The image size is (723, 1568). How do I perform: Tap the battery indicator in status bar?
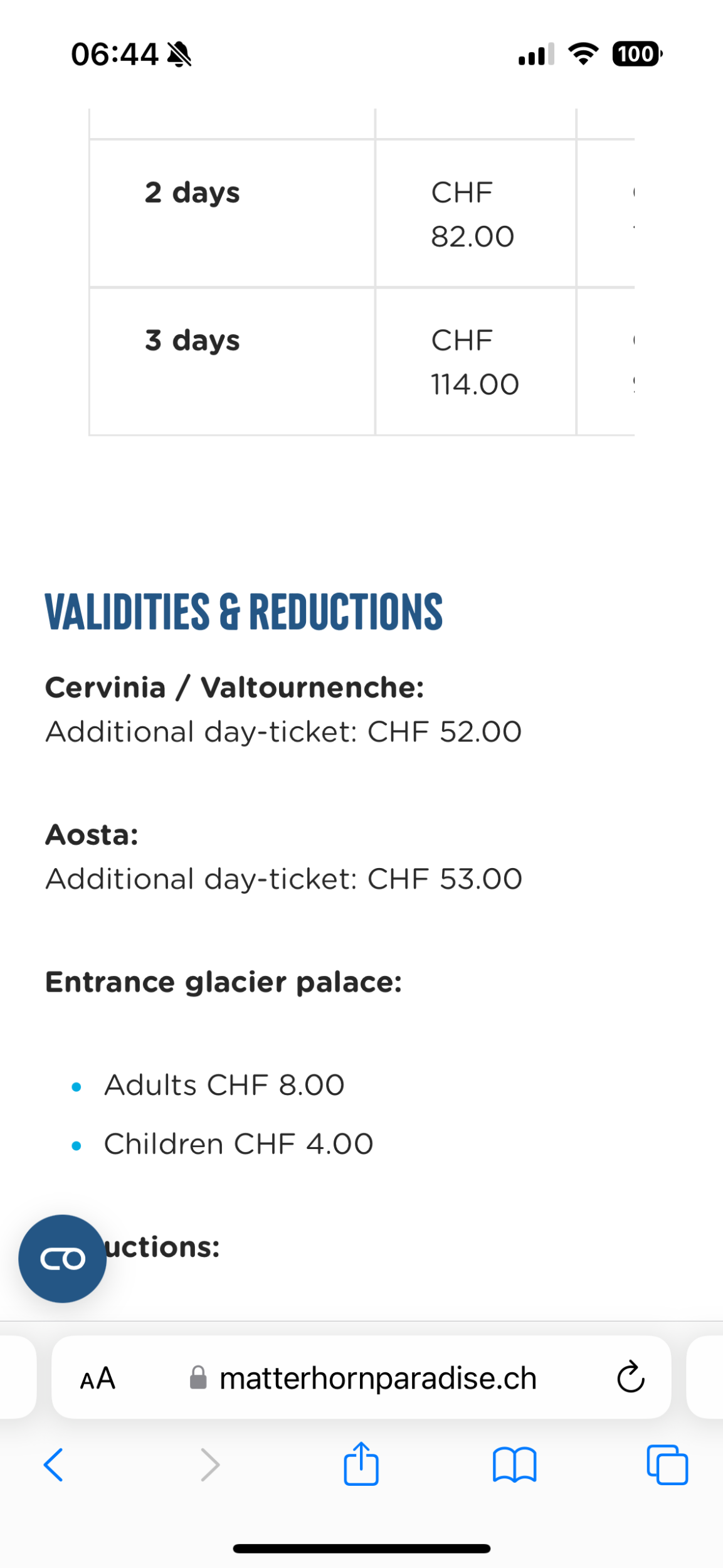coord(636,54)
